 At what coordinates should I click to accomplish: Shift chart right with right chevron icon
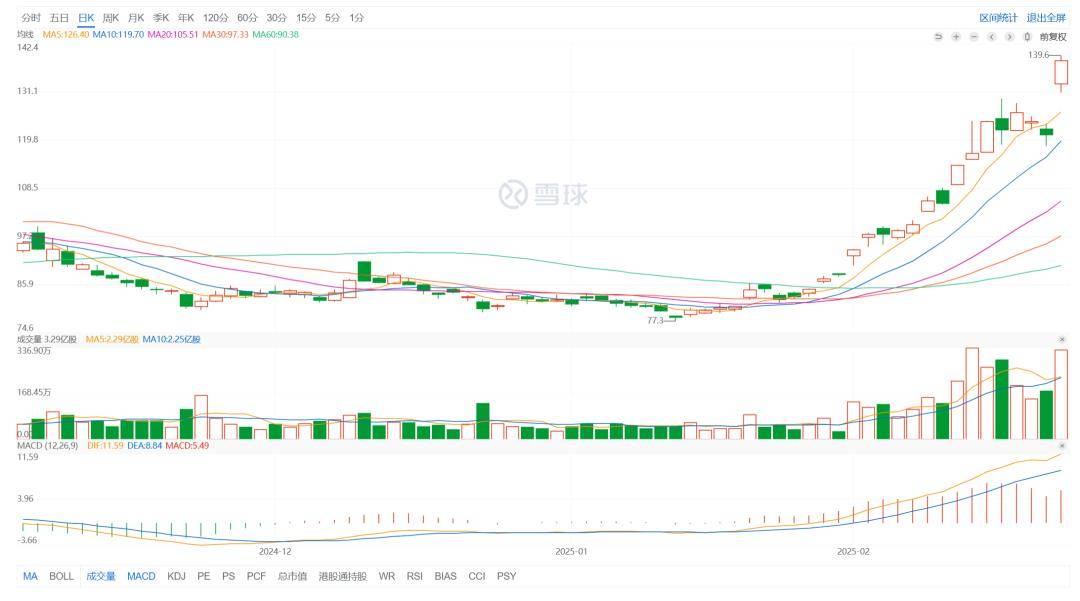(x=1009, y=36)
